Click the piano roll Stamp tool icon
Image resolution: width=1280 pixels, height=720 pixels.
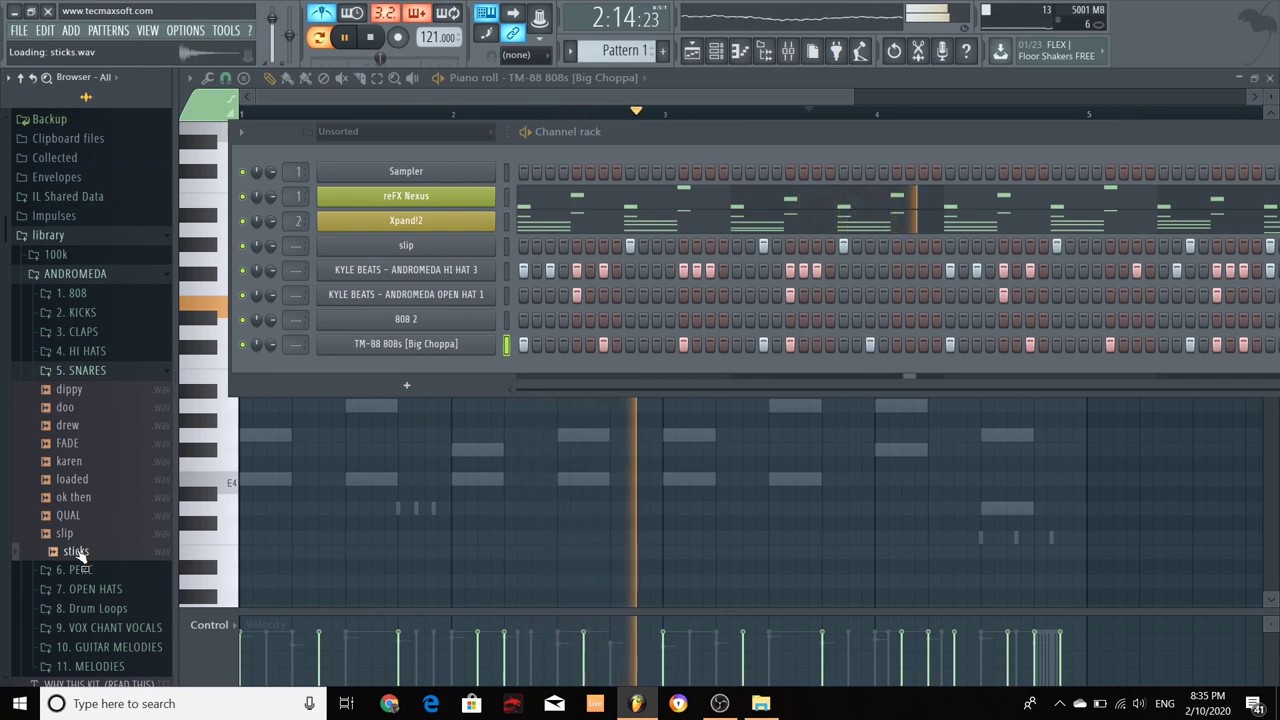click(243, 78)
